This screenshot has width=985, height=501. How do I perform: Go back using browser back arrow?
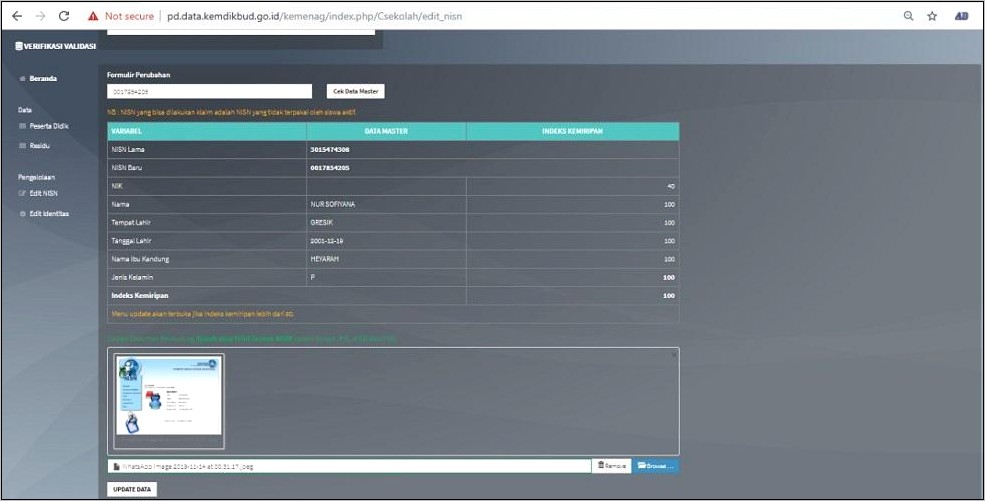pyautogui.click(x=17, y=16)
